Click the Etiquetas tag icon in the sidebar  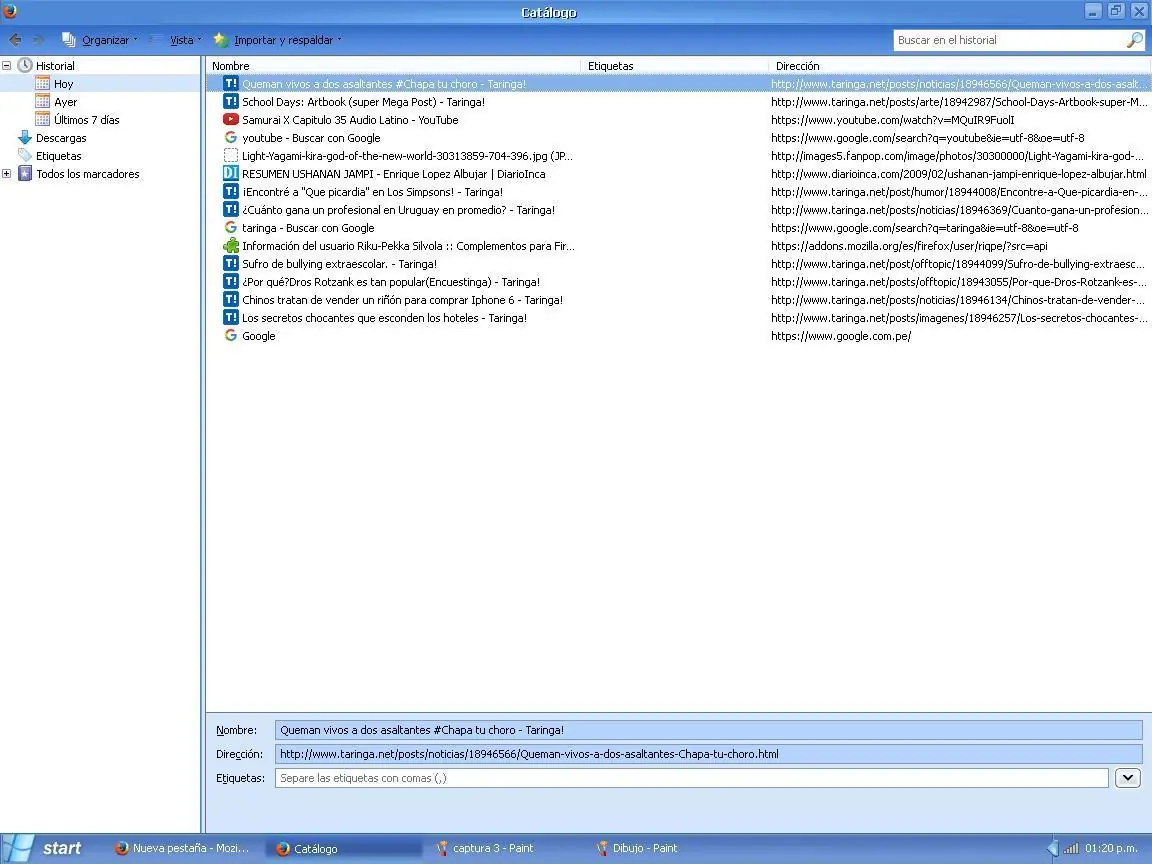coord(25,156)
